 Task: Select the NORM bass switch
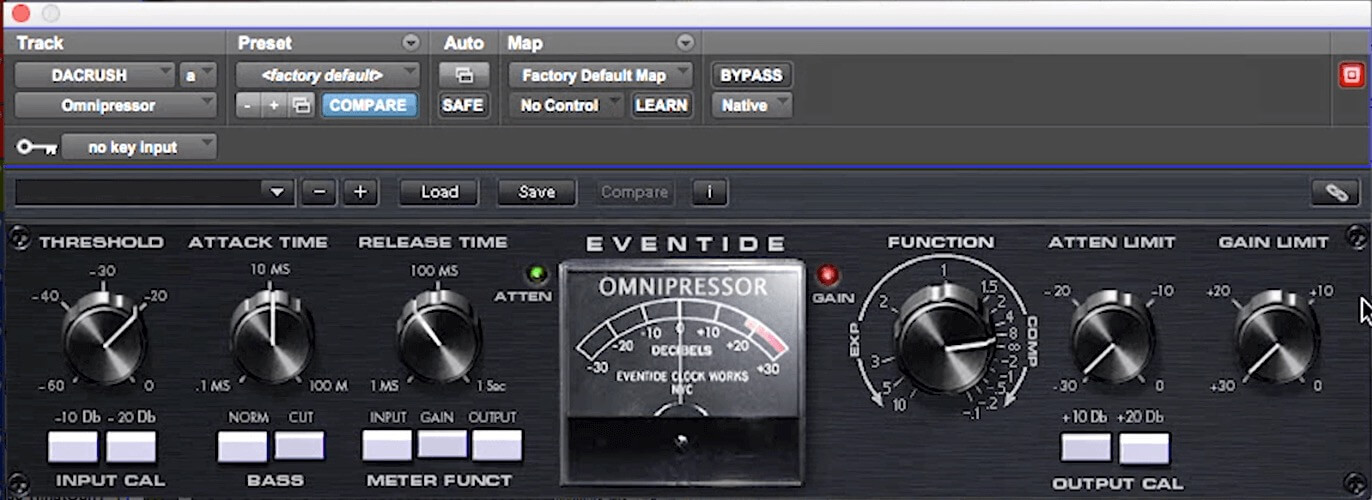(x=242, y=447)
